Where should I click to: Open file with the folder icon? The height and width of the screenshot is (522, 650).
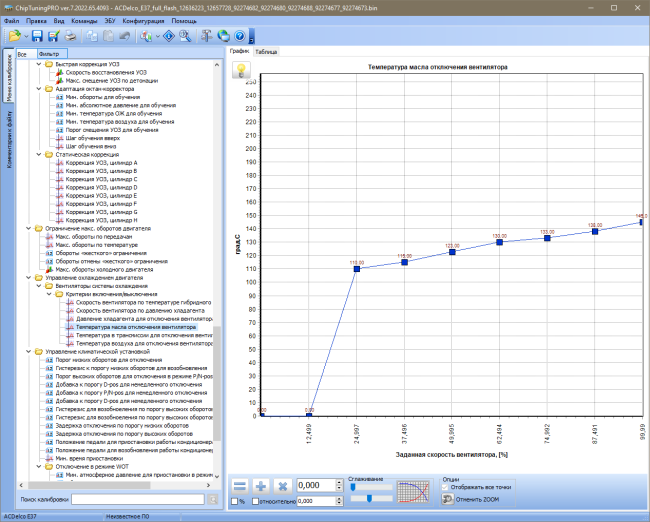click(x=15, y=36)
